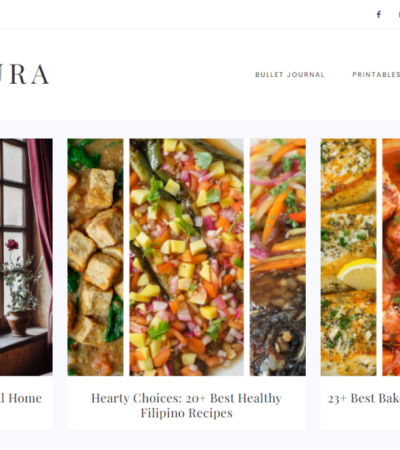Click the cilantro leaf atop mango salsa

tap(204, 160)
